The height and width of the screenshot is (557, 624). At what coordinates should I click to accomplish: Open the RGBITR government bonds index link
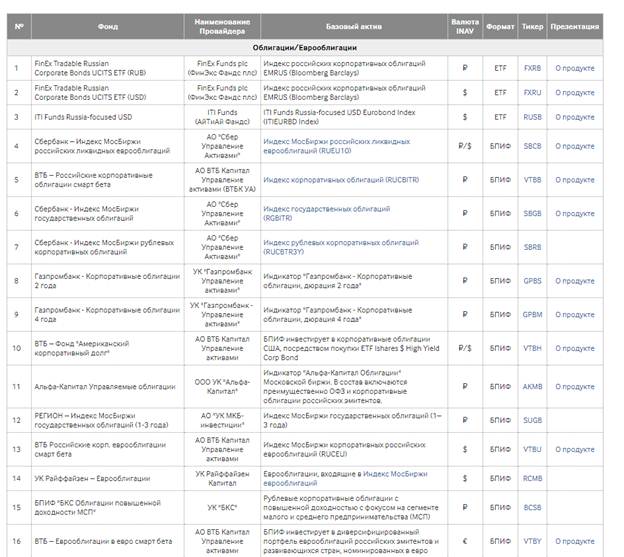click(327, 213)
